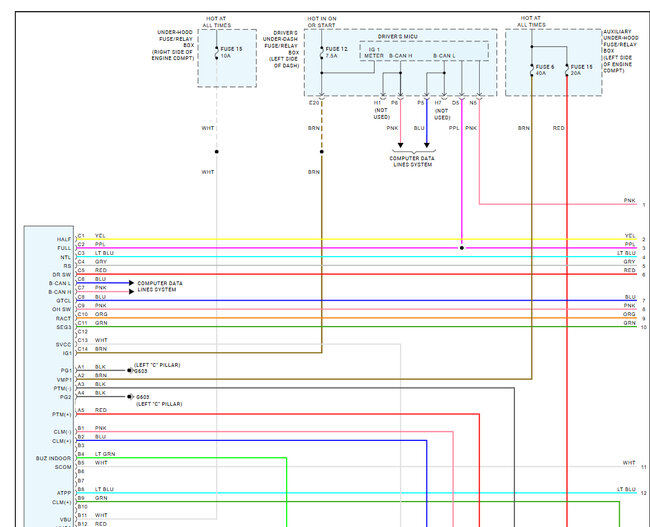The image size is (650, 527).
Task: Click the BUZ INDOOR signal label
Action: tap(53, 458)
